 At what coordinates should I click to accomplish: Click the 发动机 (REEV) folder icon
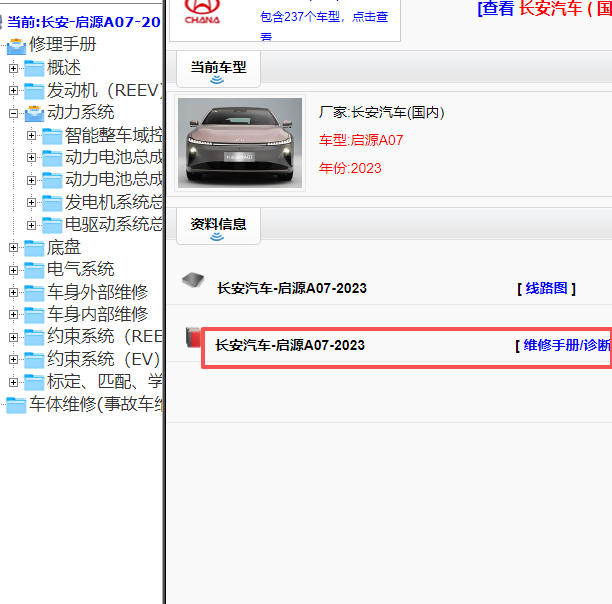tap(34, 91)
